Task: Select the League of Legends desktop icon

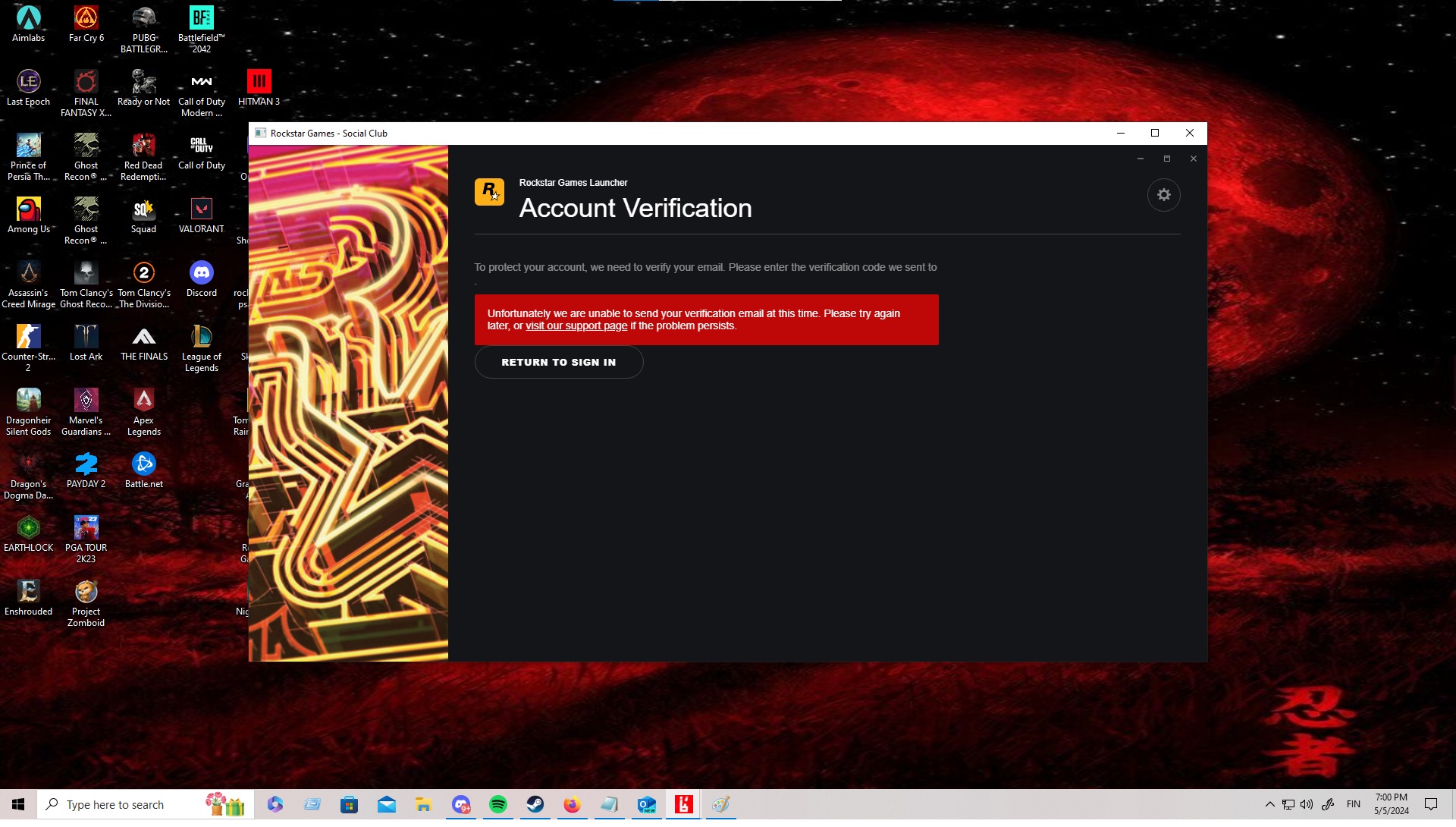Action: [202, 349]
